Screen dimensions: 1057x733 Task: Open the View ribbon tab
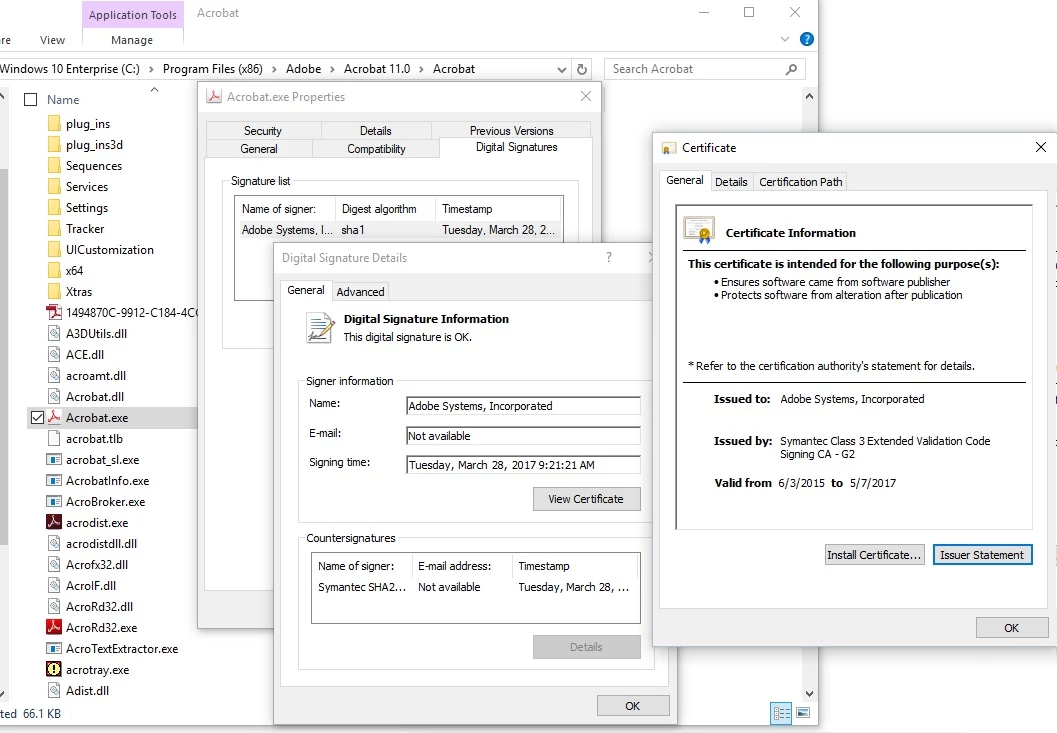coord(53,40)
